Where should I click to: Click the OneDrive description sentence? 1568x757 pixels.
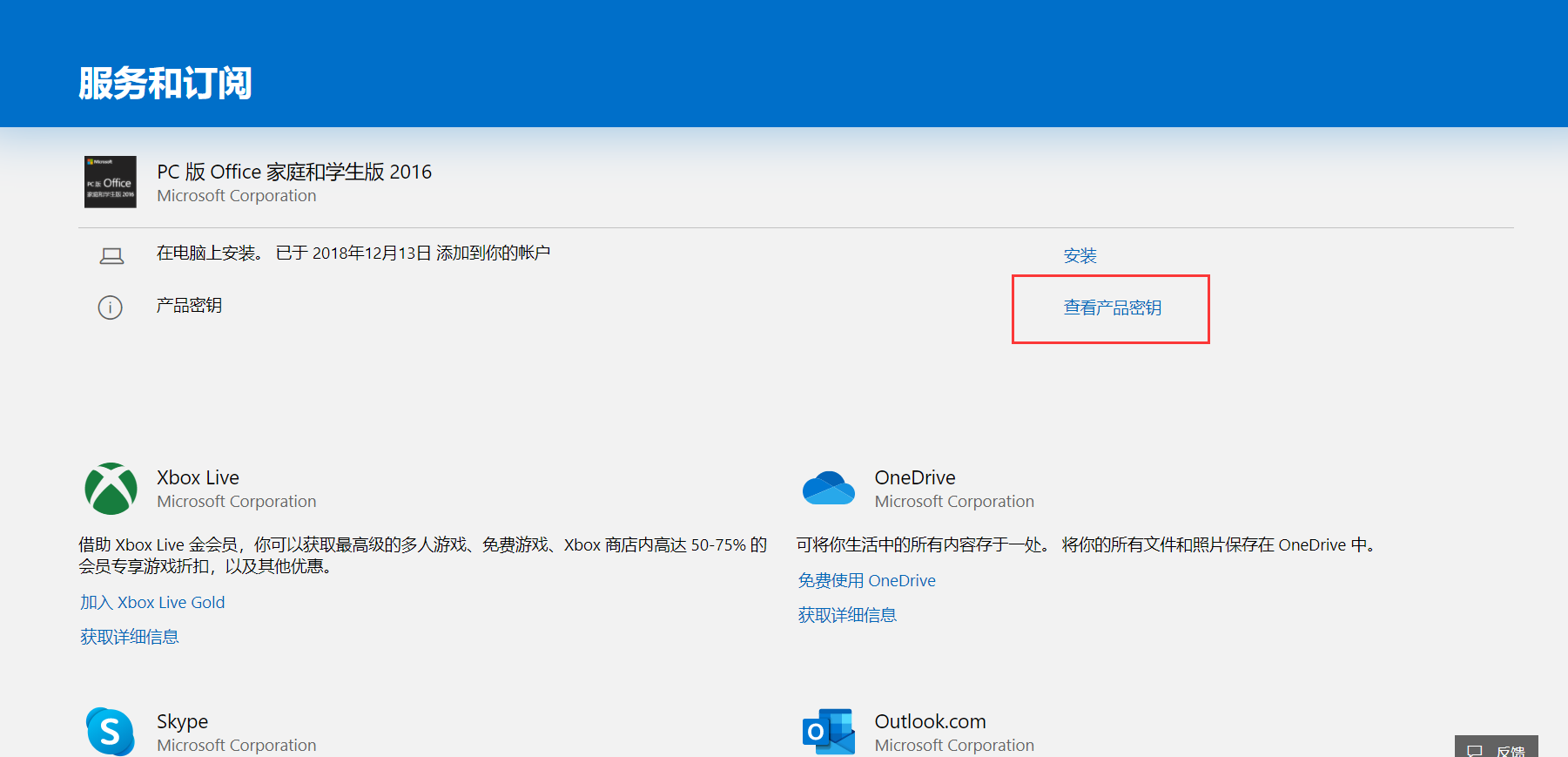click(1087, 545)
